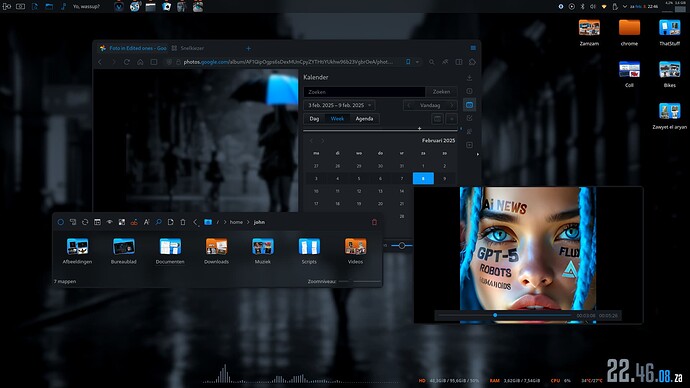This screenshot has height=388, width=690.
Task: Expand breadcrumb chevron before home
Action: tap(225, 222)
